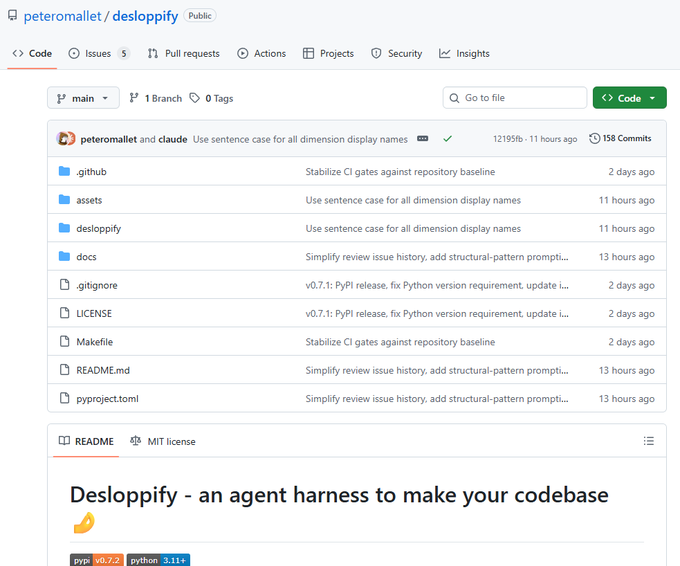Click the Desloppify README heading

coord(339,508)
